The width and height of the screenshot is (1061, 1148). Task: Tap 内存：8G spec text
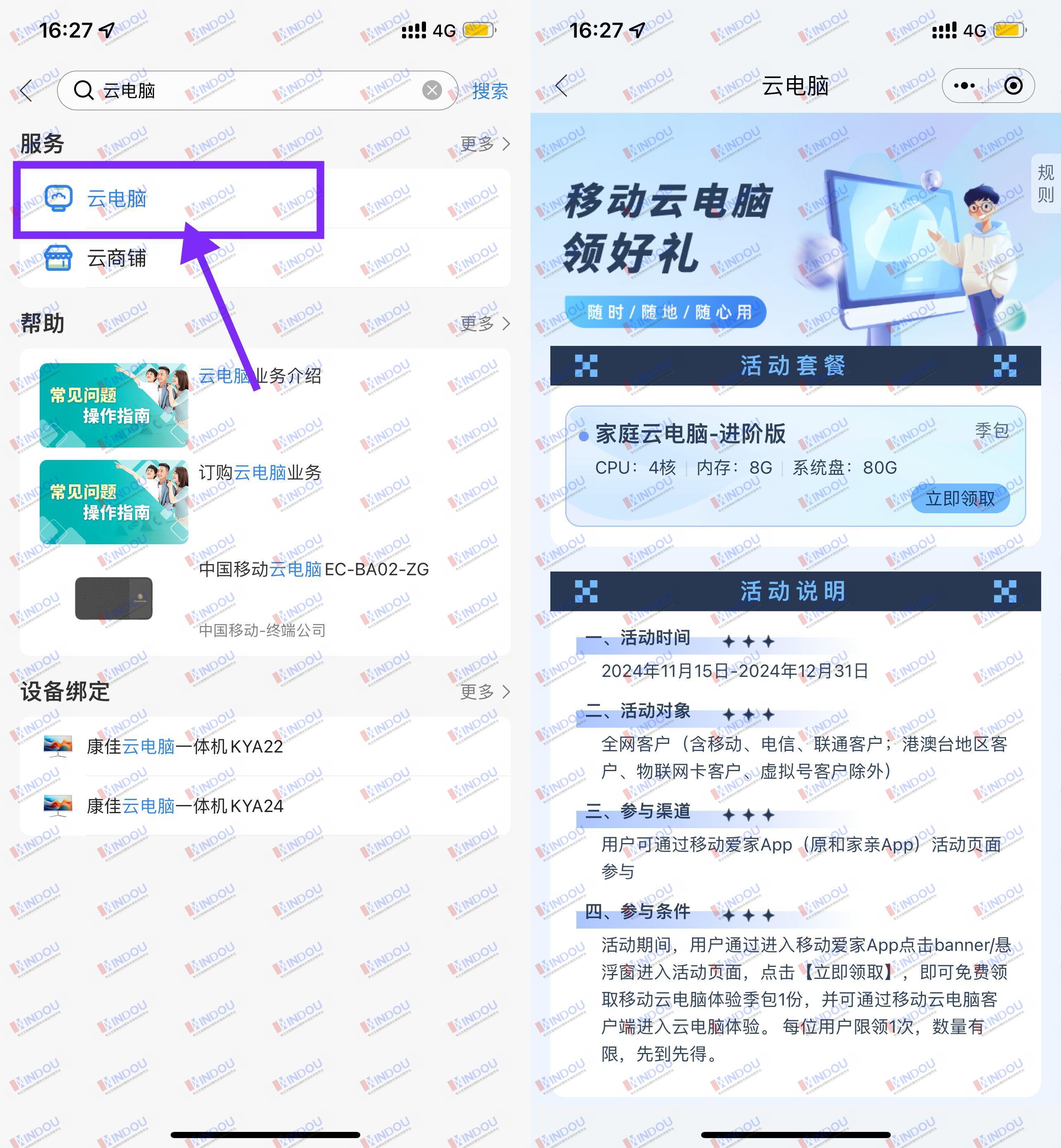point(734,467)
